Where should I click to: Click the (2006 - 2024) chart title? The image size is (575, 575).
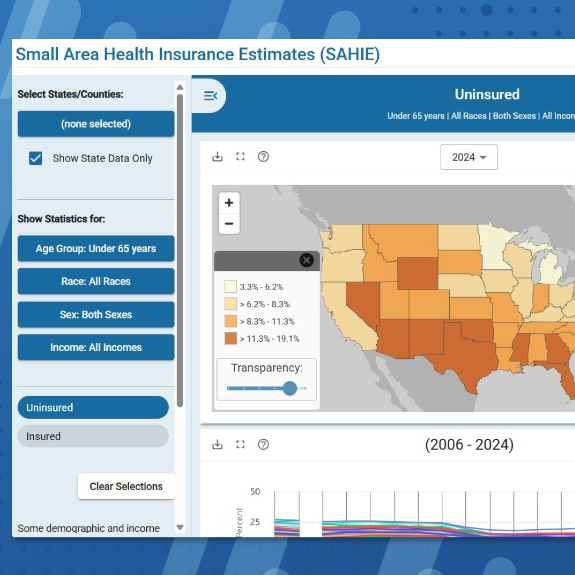[x=469, y=444]
